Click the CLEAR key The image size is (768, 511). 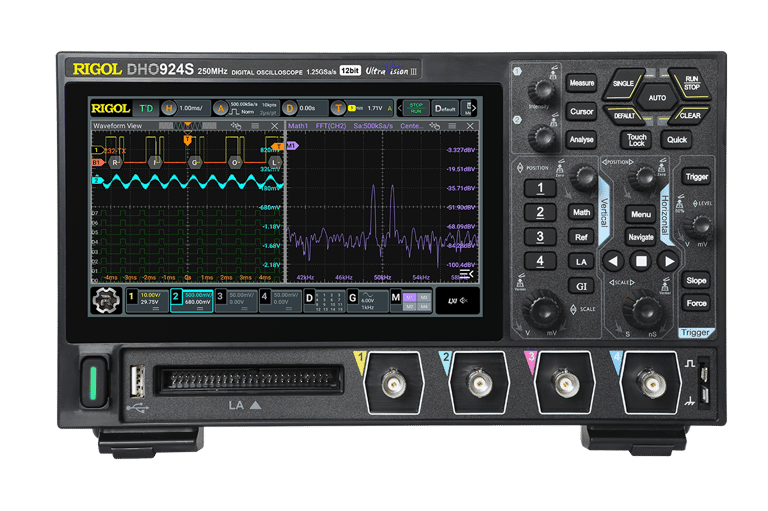click(x=690, y=116)
